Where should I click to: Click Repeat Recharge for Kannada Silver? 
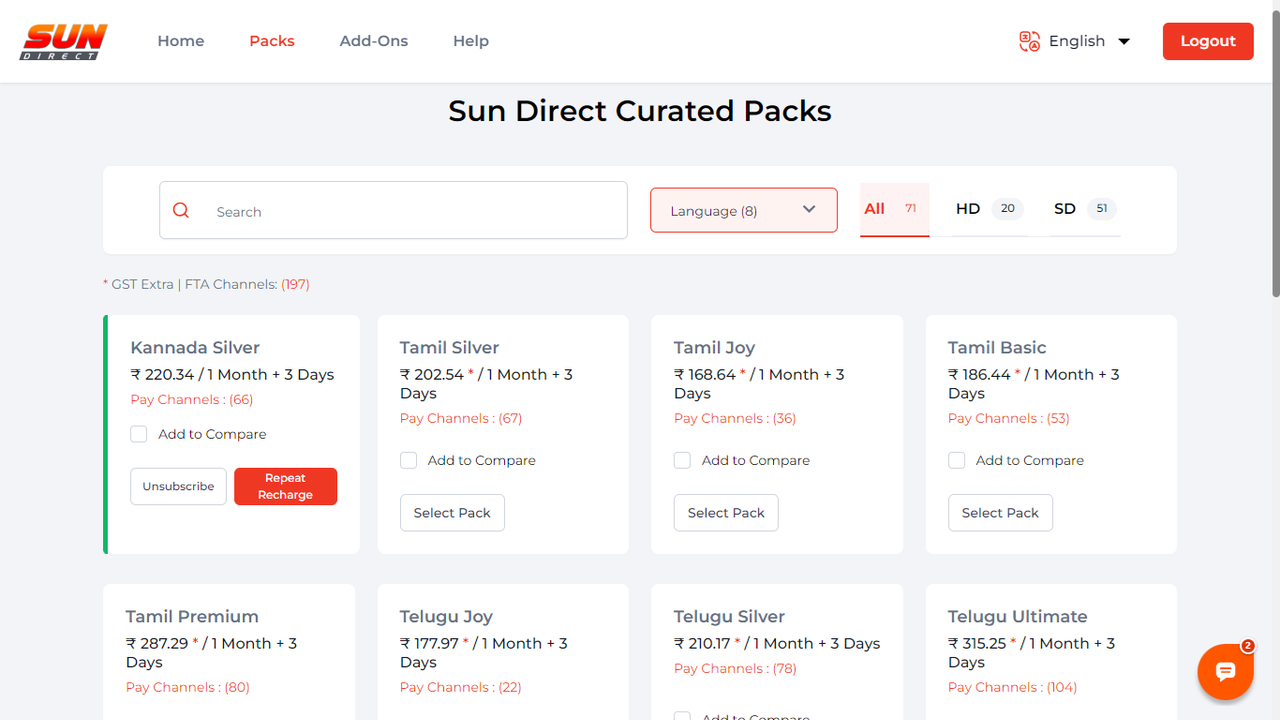285,486
